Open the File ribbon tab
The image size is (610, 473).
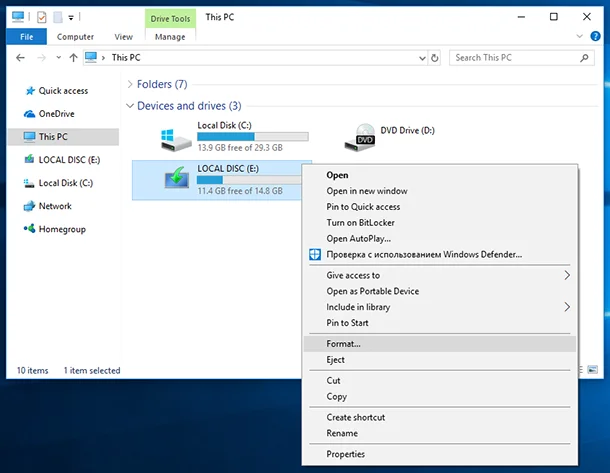26,37
